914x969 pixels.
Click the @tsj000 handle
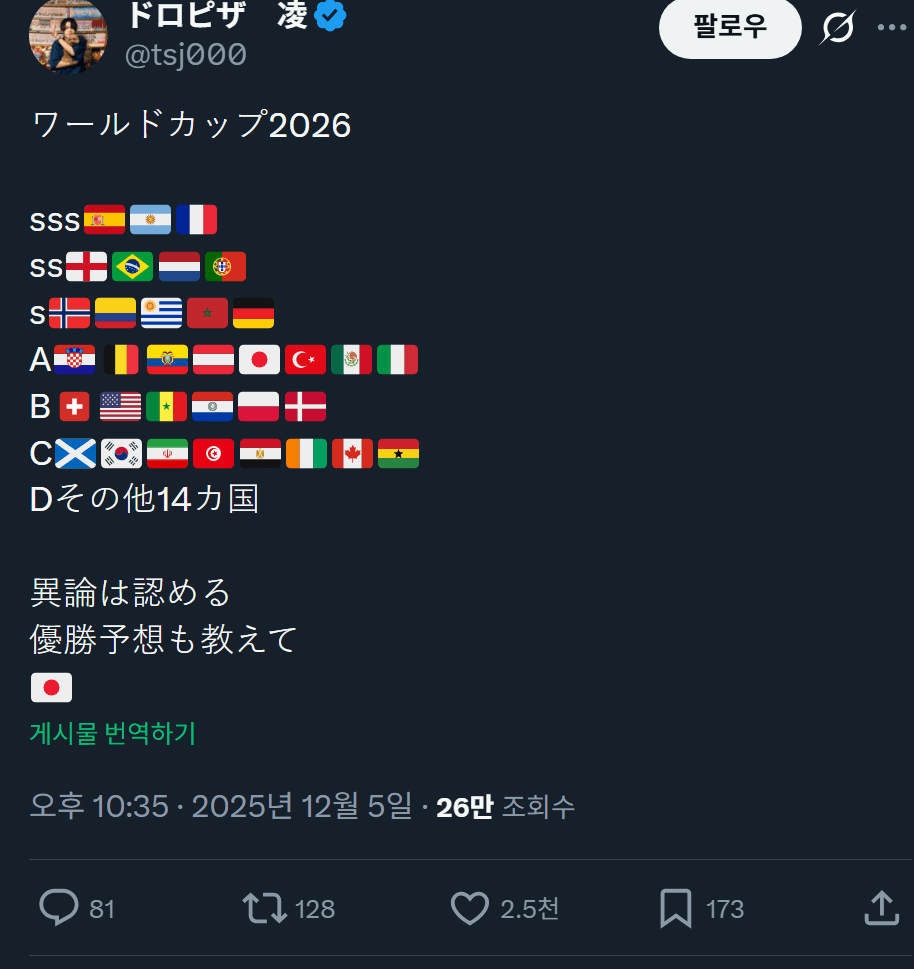point(185,55)
